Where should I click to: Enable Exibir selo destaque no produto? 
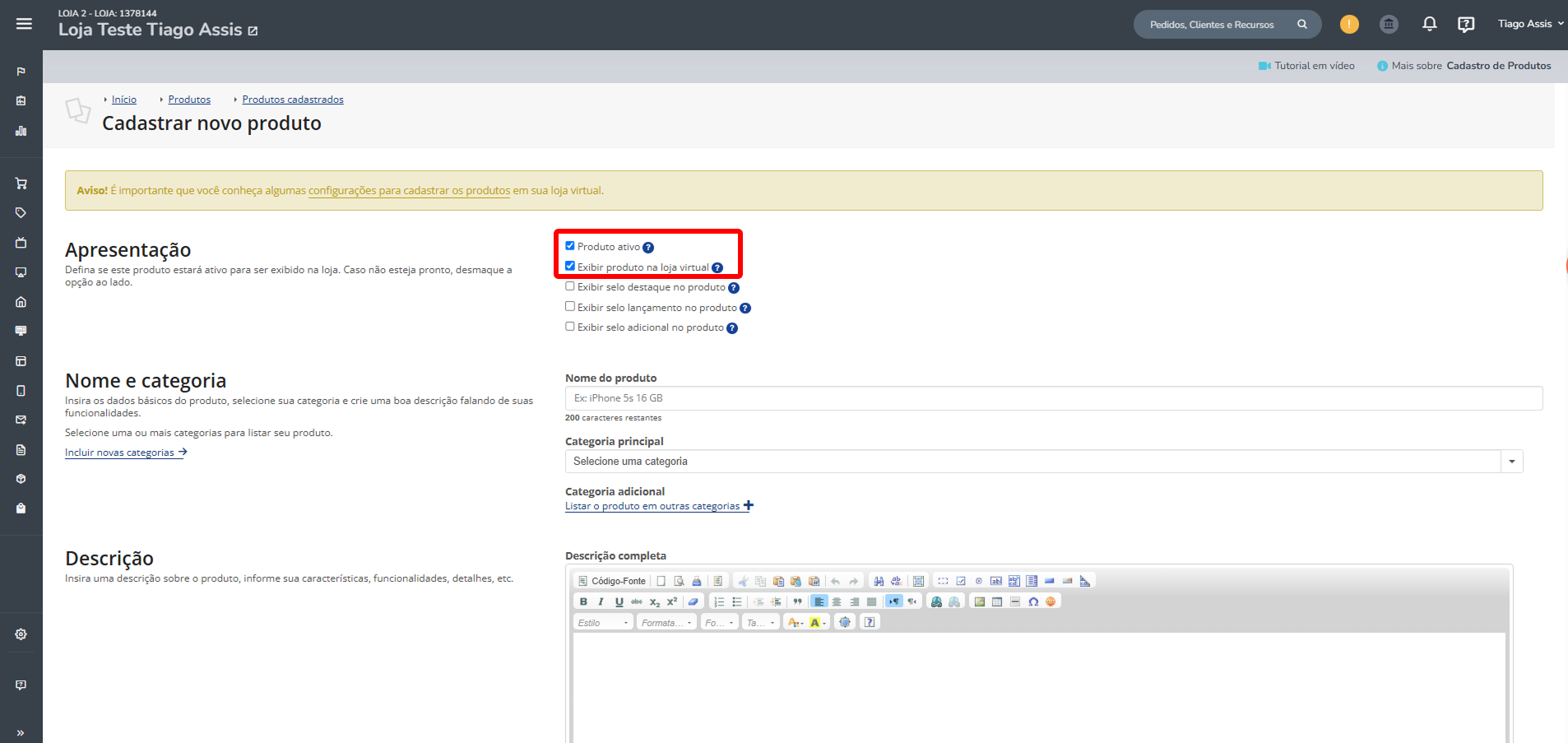tap(570, 286)
